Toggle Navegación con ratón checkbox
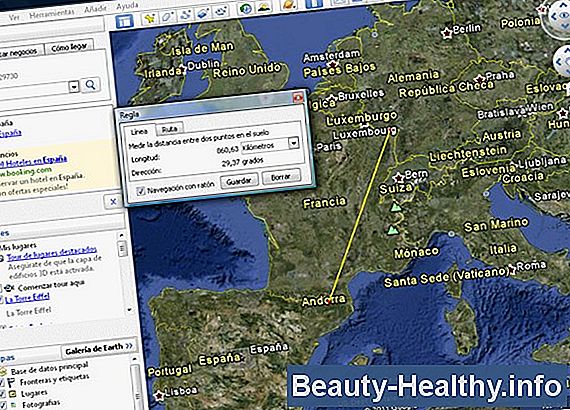The width and height of the screenshot is (570, 410). coord(141,190)
